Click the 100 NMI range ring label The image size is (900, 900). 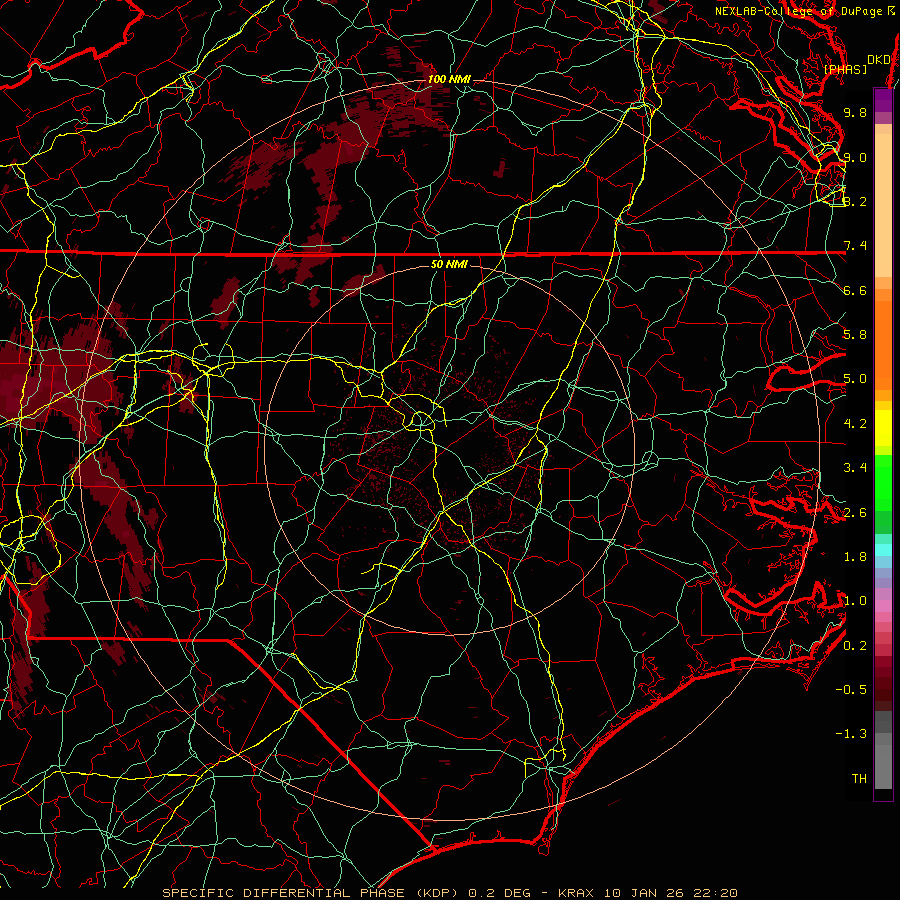tap(449, 79)
